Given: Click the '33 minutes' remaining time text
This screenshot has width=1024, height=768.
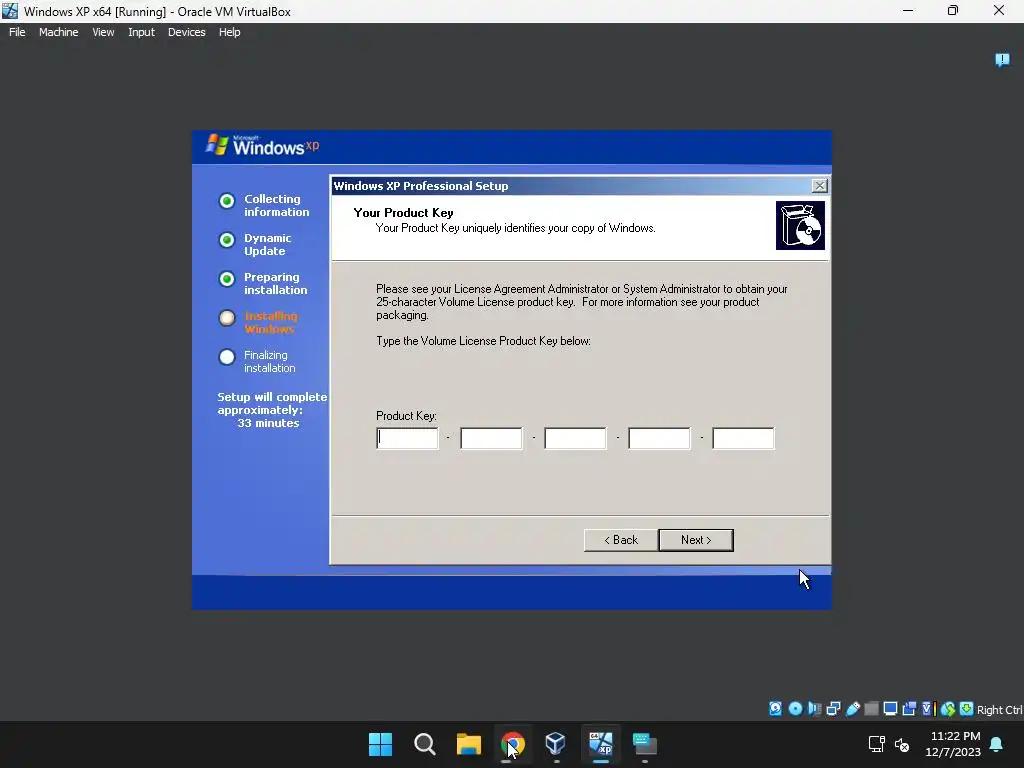Looking at the screenshot, I should click(x=268, y=423).
